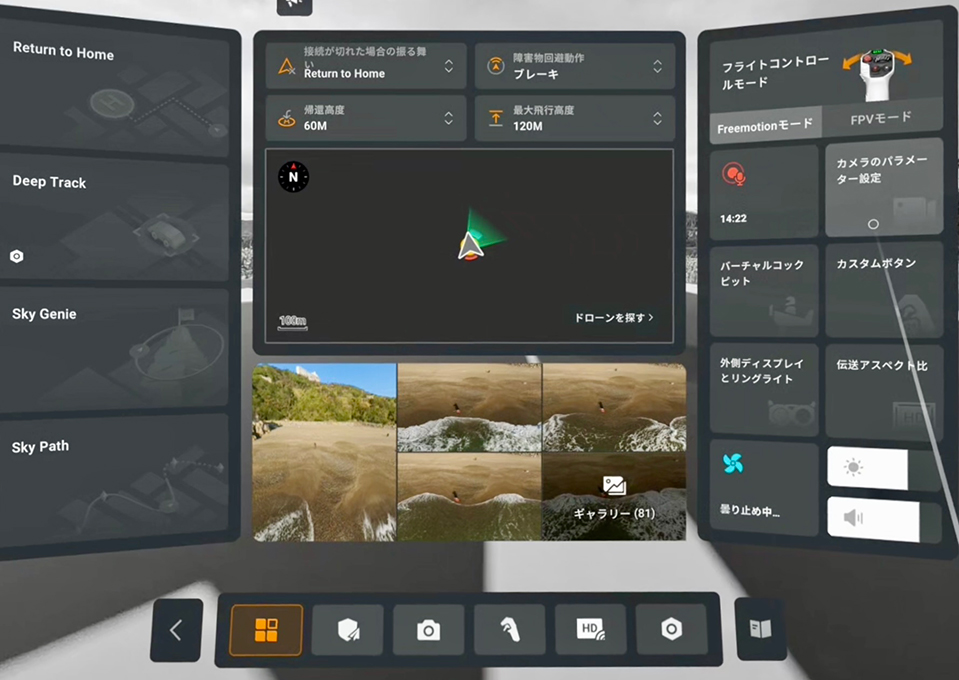The width and height of the screenshot is (959, 680).
Task: Open the カメラのパラメーター設定 tile
Action: tap(883, 188)
